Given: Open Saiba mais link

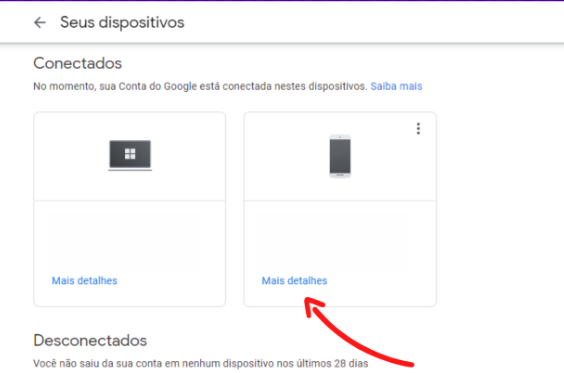Looking at the screenshot, I should 396,86.
